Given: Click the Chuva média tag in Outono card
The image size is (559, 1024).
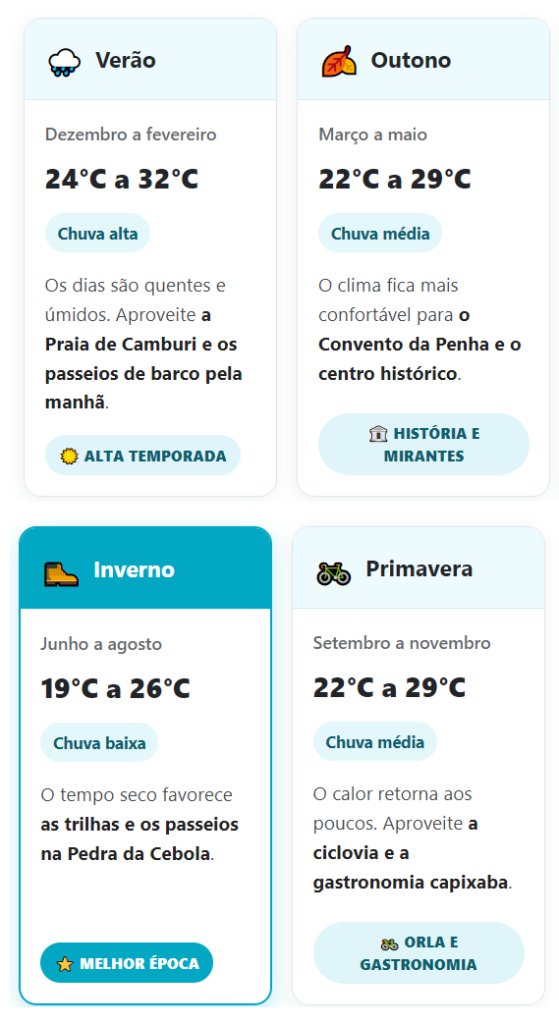Looking at the screenshot, I should click(x=380, y=233).
